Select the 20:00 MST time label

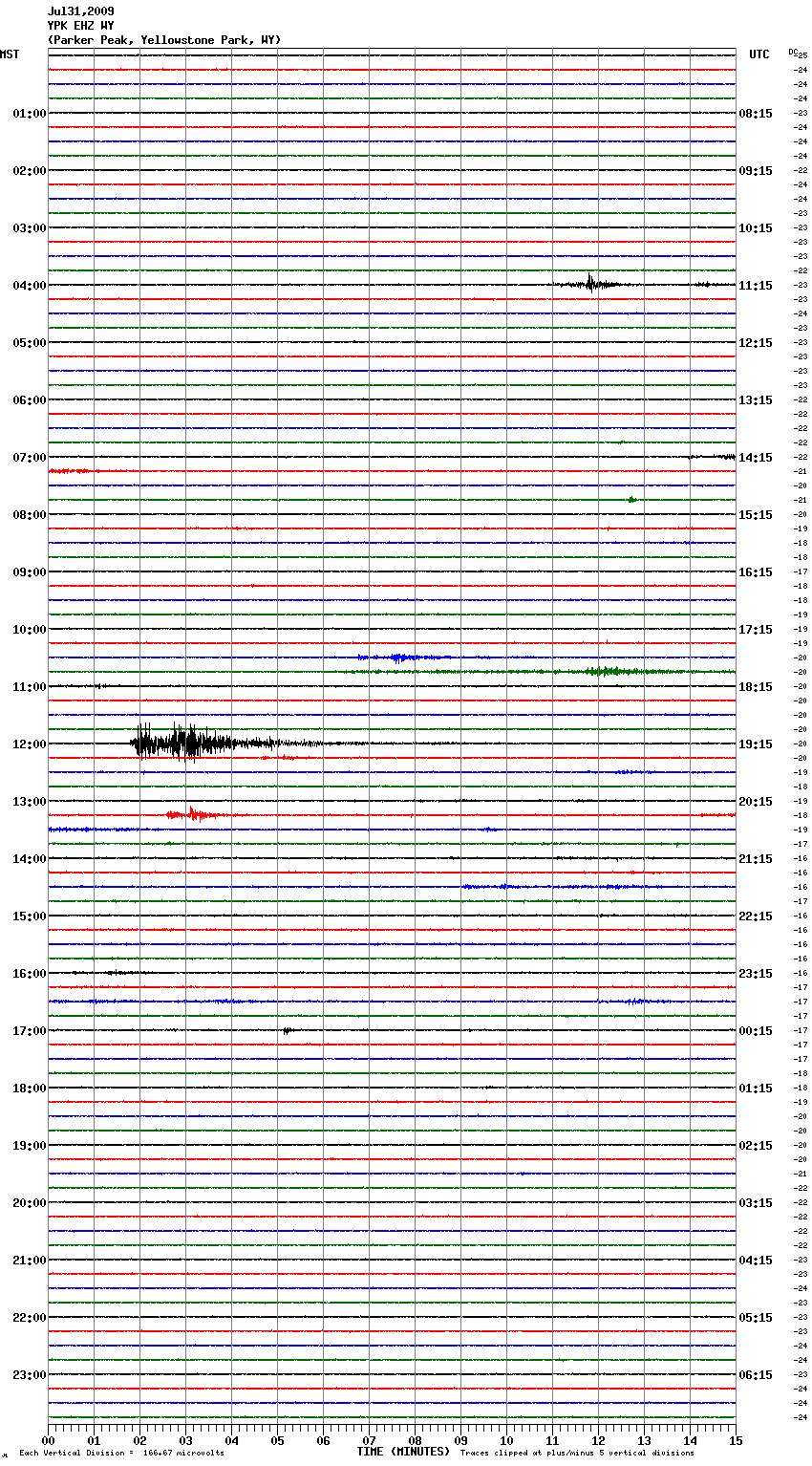click(29, 1203)
